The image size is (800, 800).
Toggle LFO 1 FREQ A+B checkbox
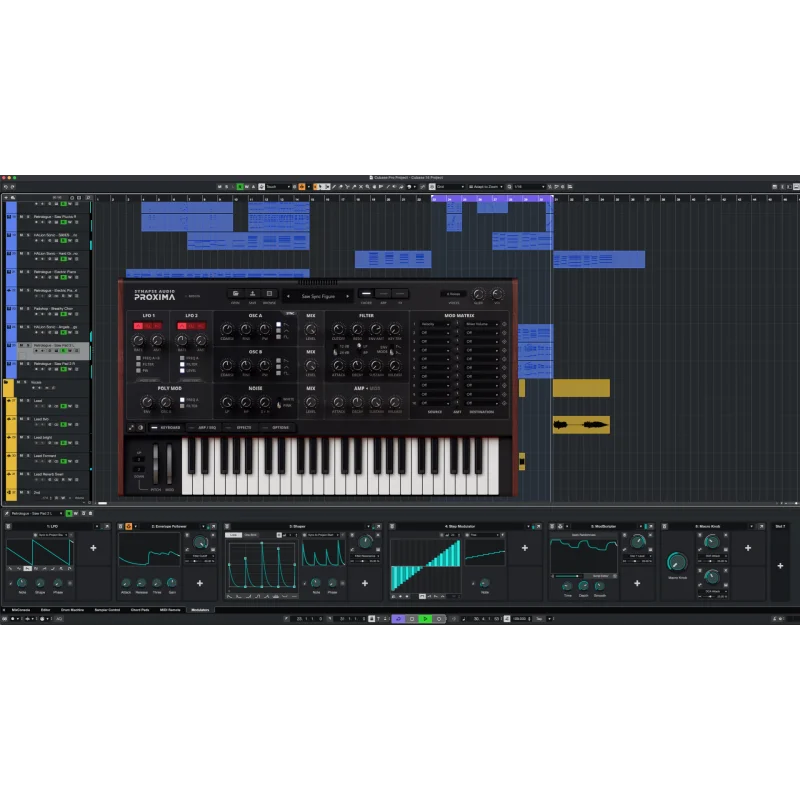[x=138, y=358]
